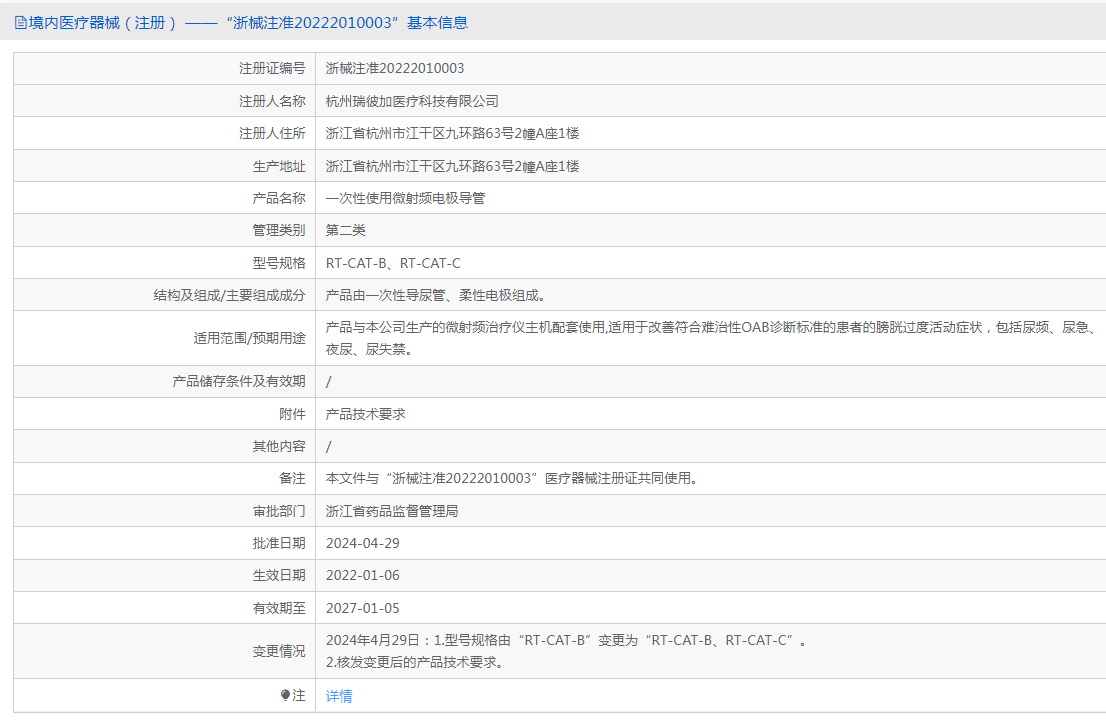Click the 生产地址 address value

point(452,166)
